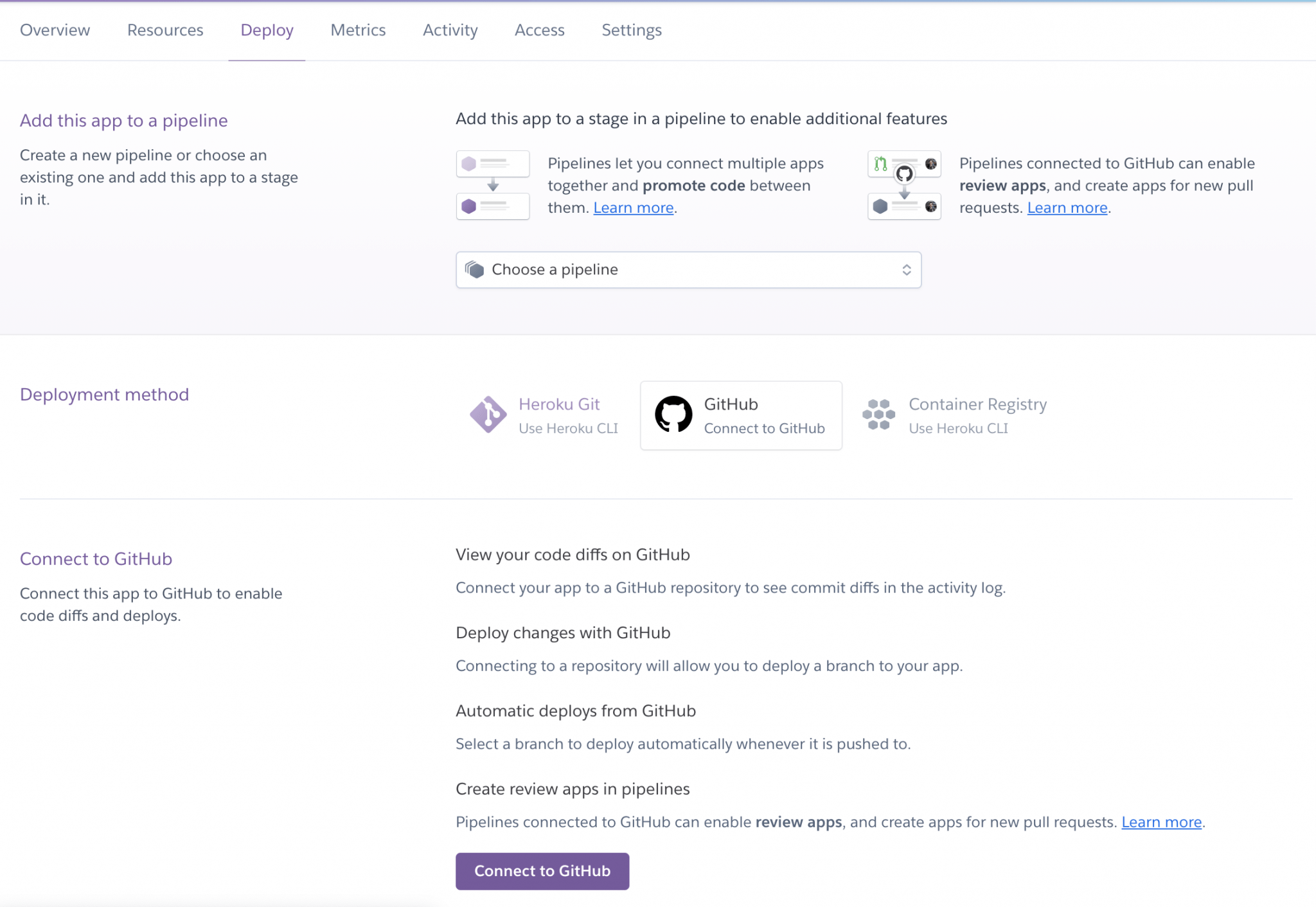Select the Container Registry hexagon icon
Viewport: 1316px width, 907px height.
click(x=878, y=415)
